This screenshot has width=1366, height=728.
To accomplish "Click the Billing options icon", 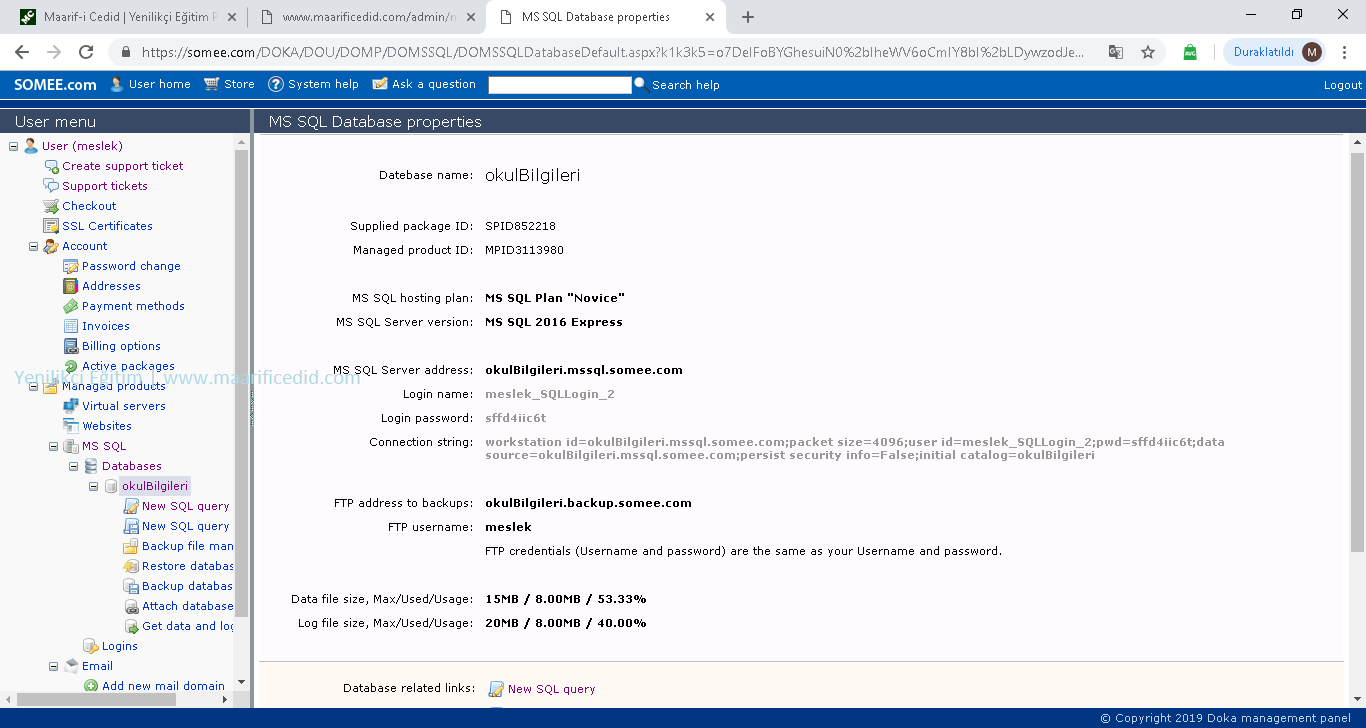I will point(71,346).
